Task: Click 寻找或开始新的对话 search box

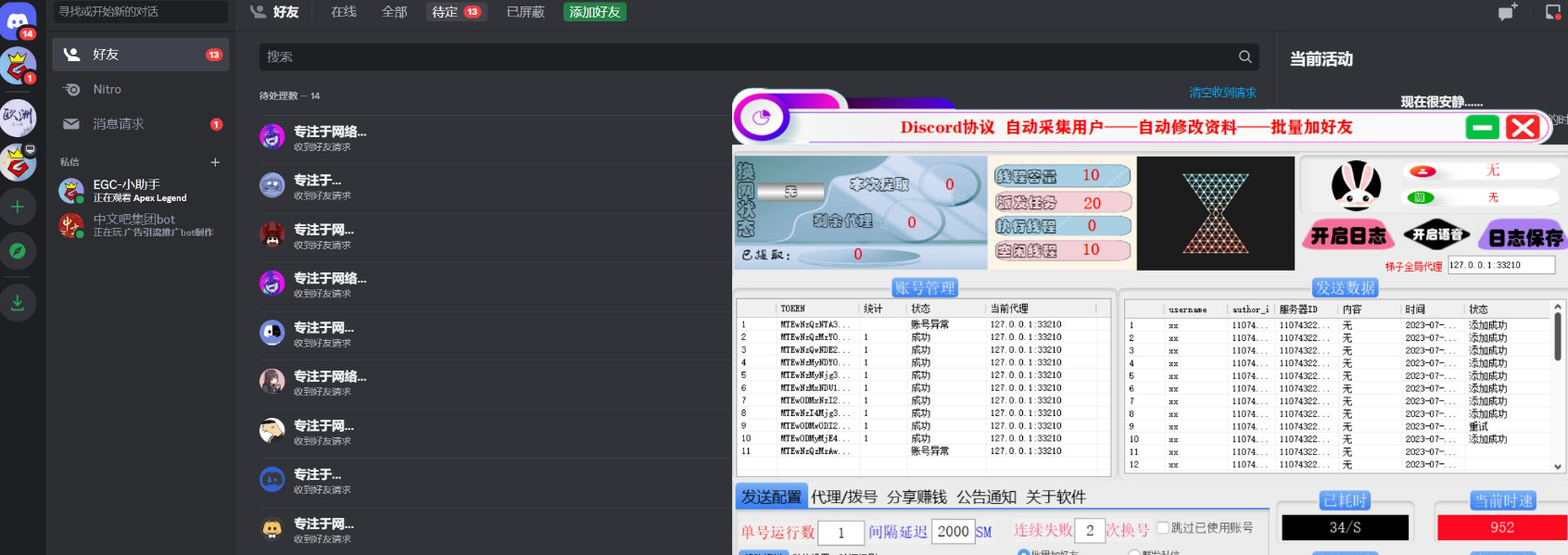Action: (140, 12)
